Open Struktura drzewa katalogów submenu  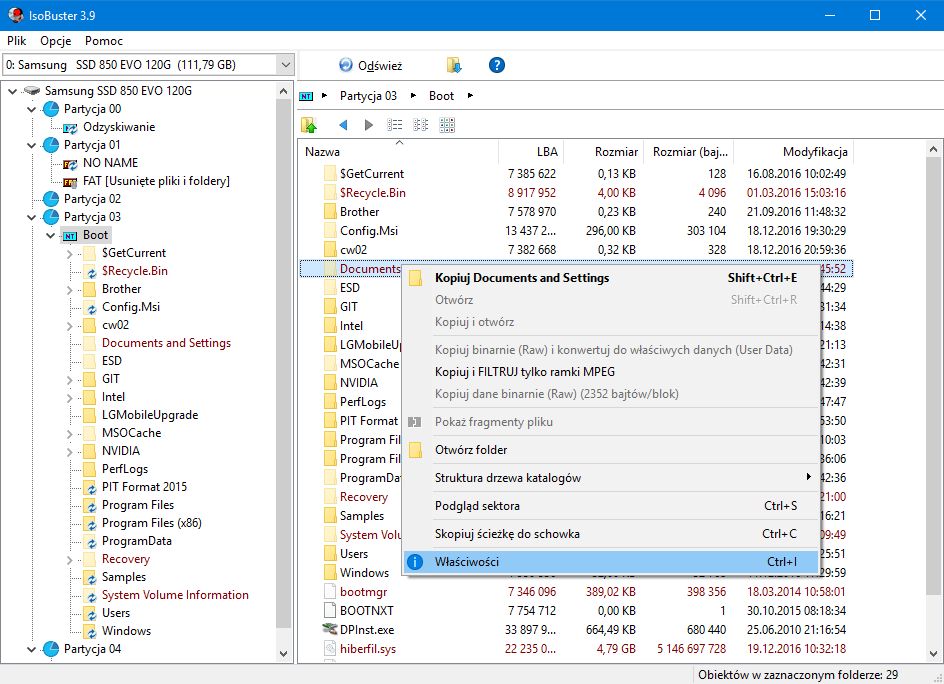(x=610, y=477)
